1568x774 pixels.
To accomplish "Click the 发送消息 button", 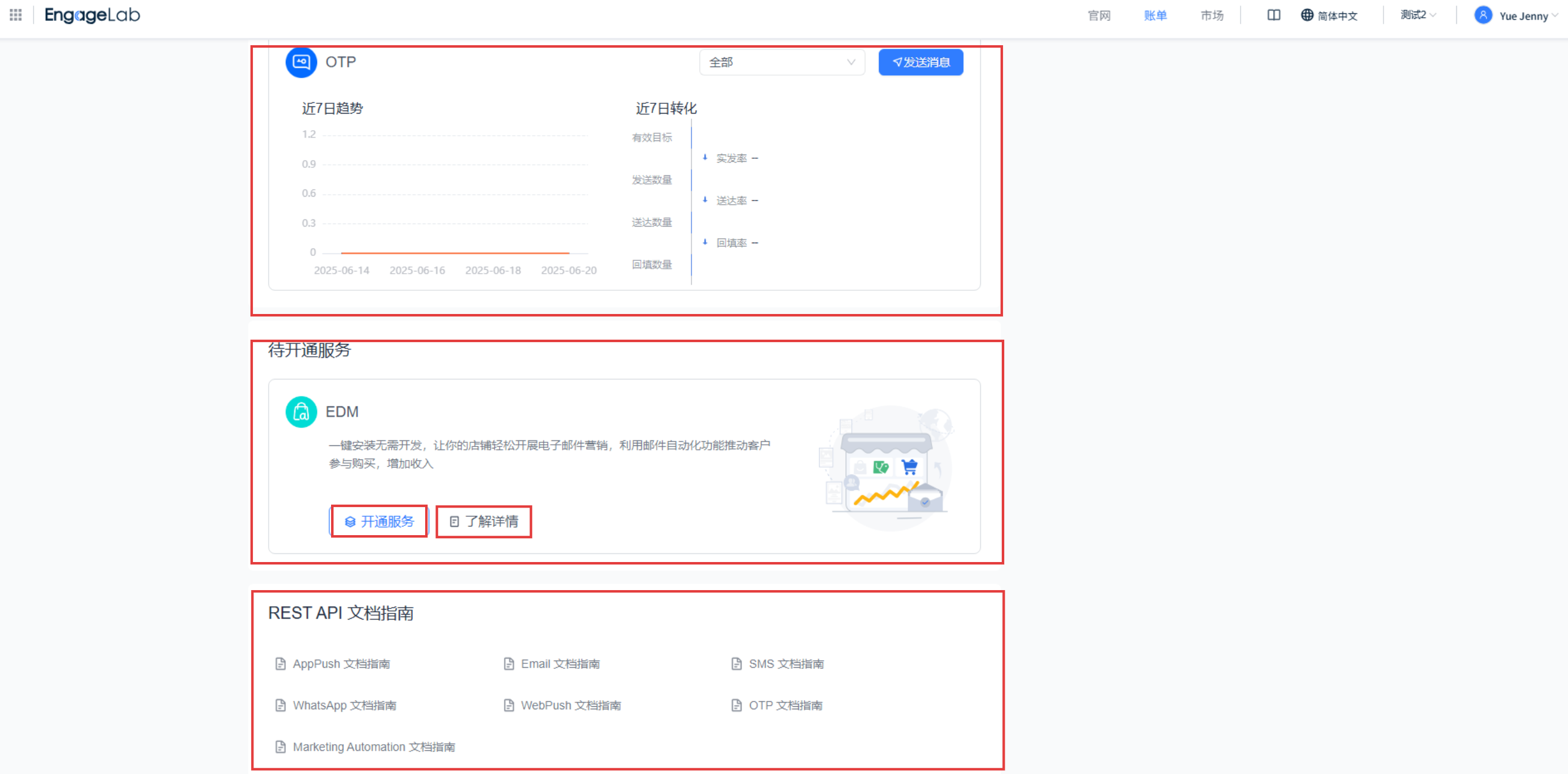I will coord(921,62).
